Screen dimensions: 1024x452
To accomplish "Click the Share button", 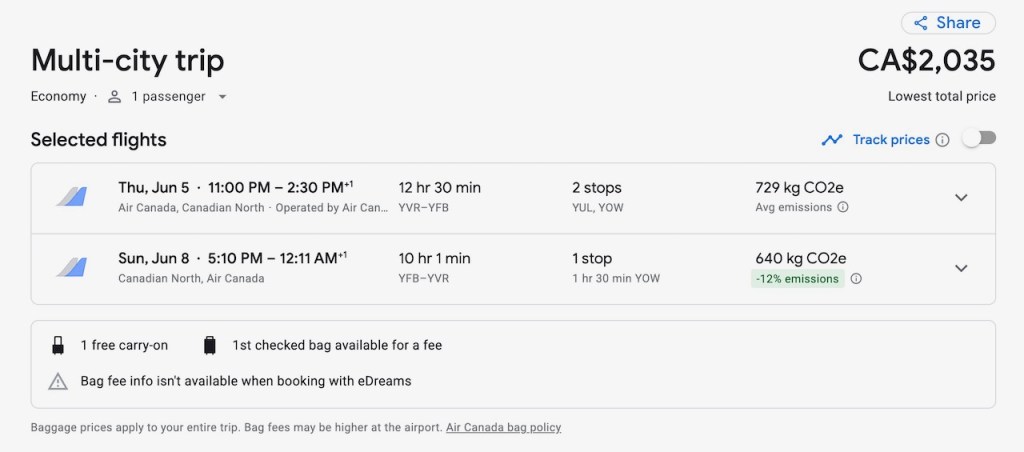I will coord(947,23).
